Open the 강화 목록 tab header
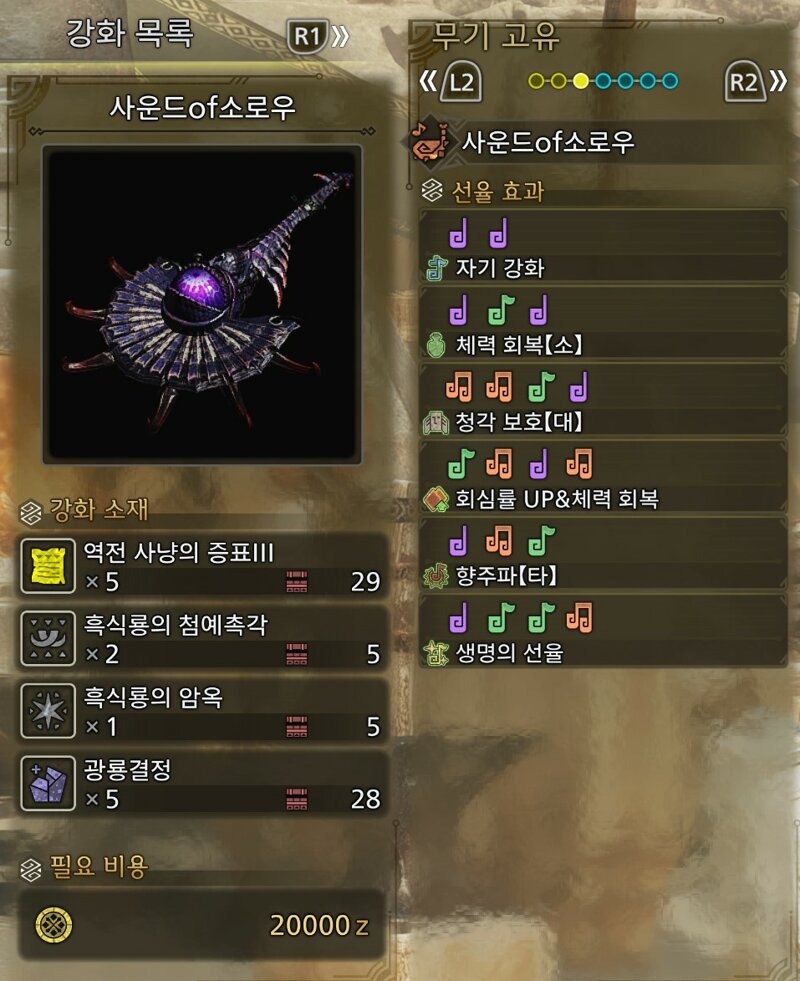This screenshot has height=981, width=800. pyautogui.click(x=129, y=34)
